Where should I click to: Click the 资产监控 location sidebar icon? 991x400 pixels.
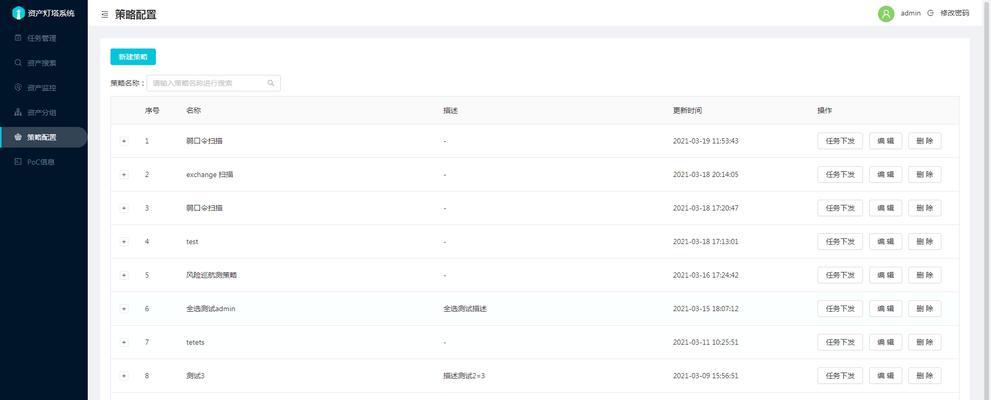[x=18, y=87]
